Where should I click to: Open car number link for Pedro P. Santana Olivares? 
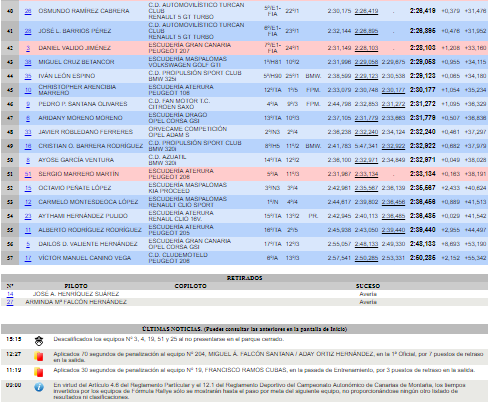(x=28, y=104)
